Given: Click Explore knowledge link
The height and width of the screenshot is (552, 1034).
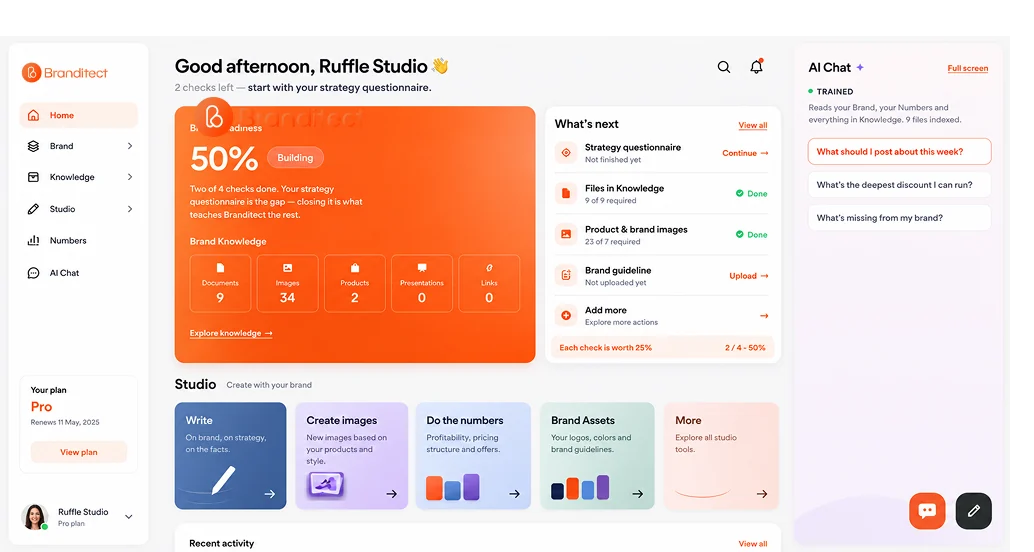Looking at the screenshot, I should coord(231,333).
